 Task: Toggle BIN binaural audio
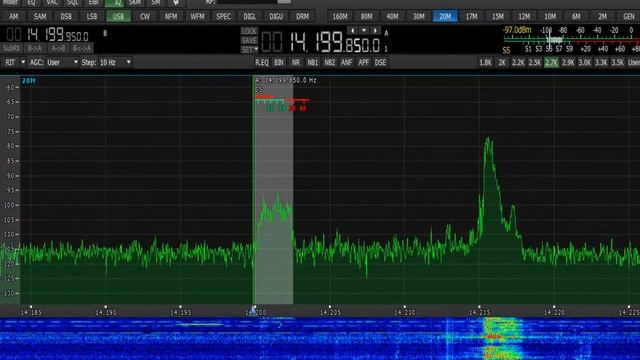(x=279, y=62)
